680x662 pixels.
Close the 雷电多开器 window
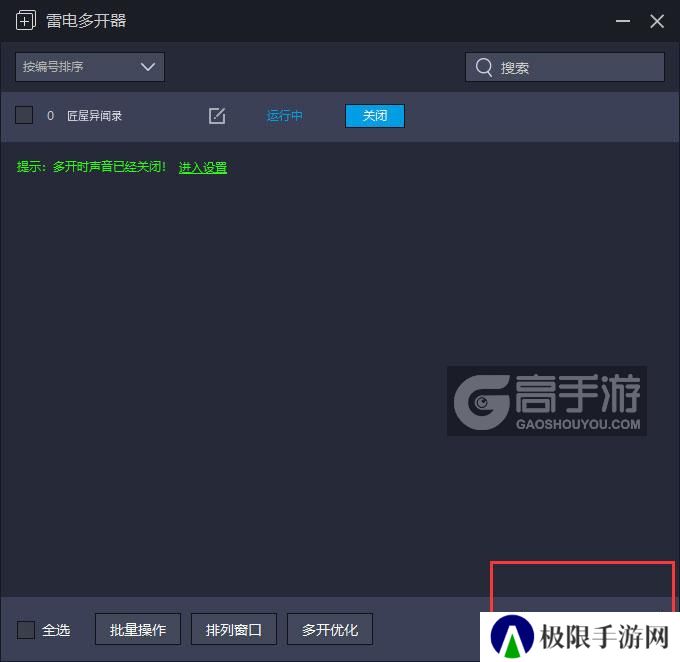(657, 21)
